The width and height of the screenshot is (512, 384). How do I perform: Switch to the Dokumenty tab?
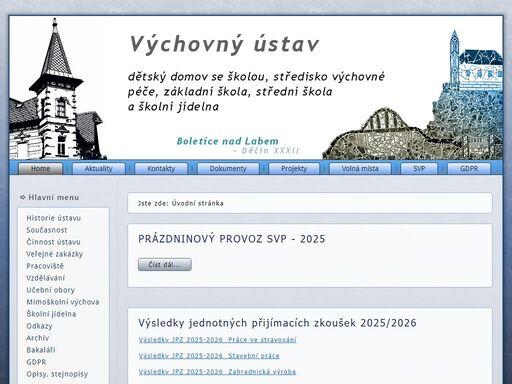(x=228, y=169)
